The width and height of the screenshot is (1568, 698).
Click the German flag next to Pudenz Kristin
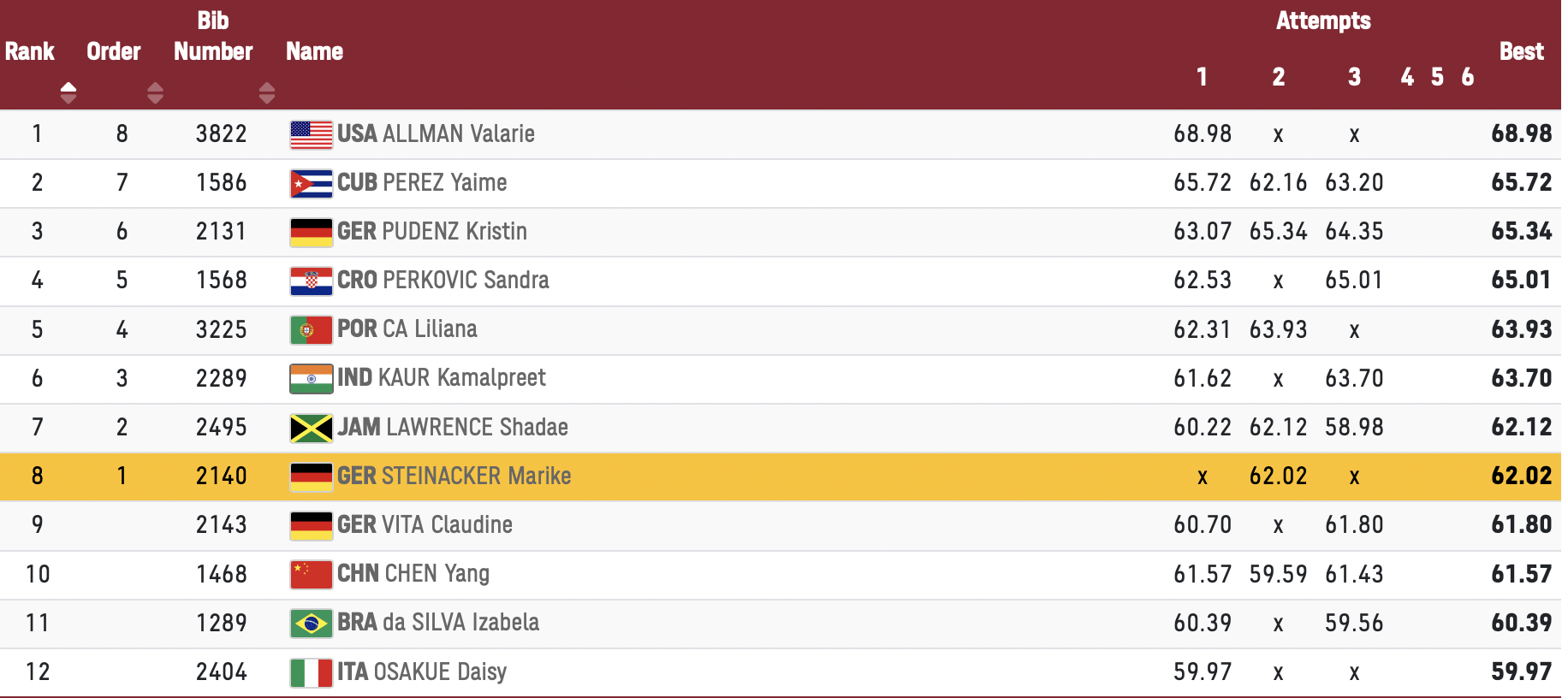pos(312,232)
